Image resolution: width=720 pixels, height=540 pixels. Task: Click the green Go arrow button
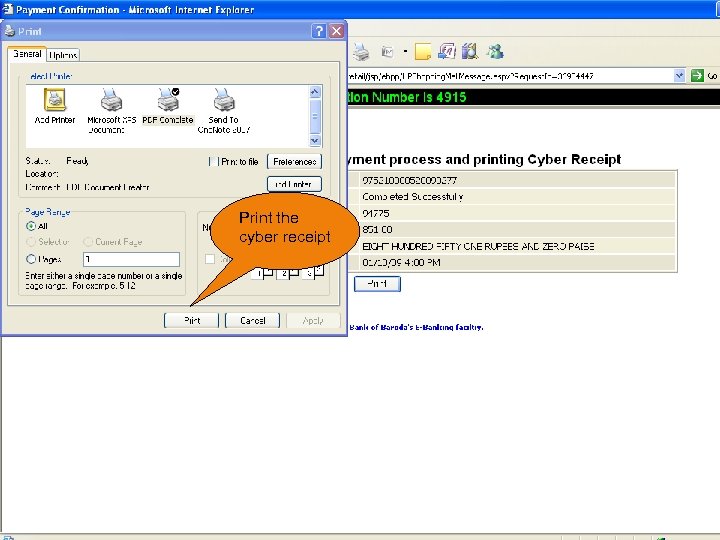[x=697, y=76]
